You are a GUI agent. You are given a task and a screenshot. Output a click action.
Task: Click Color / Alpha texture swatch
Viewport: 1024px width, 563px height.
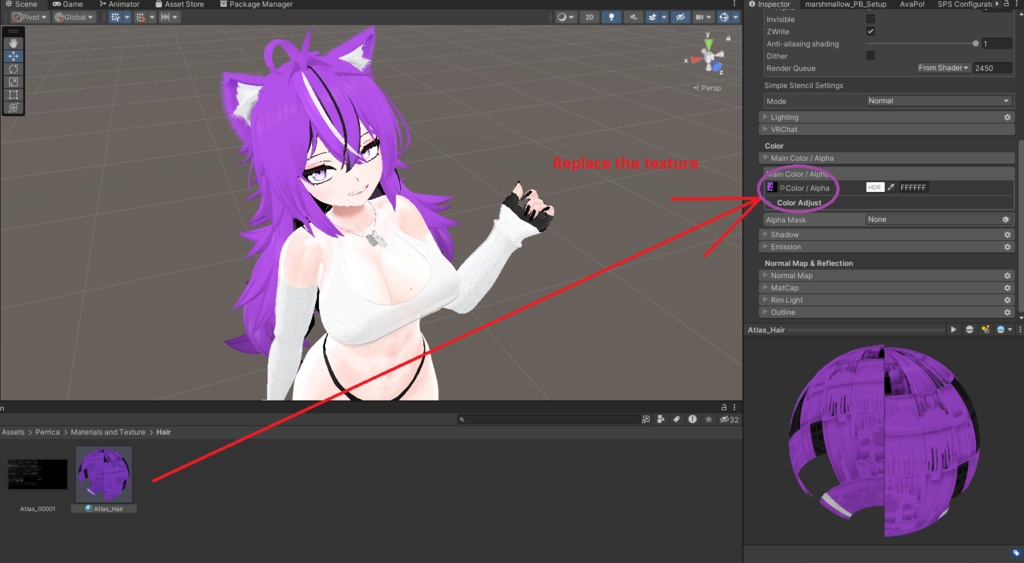[x=771, y=187]
